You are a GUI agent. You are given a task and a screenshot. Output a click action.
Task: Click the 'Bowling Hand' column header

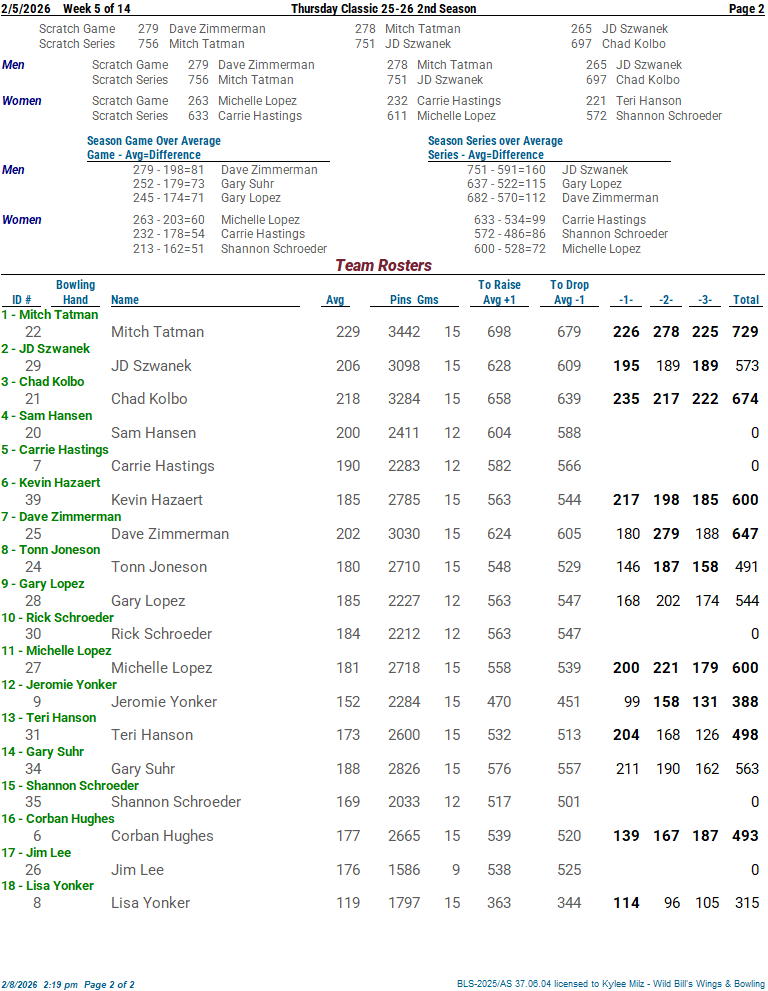[x=75, y=293]
